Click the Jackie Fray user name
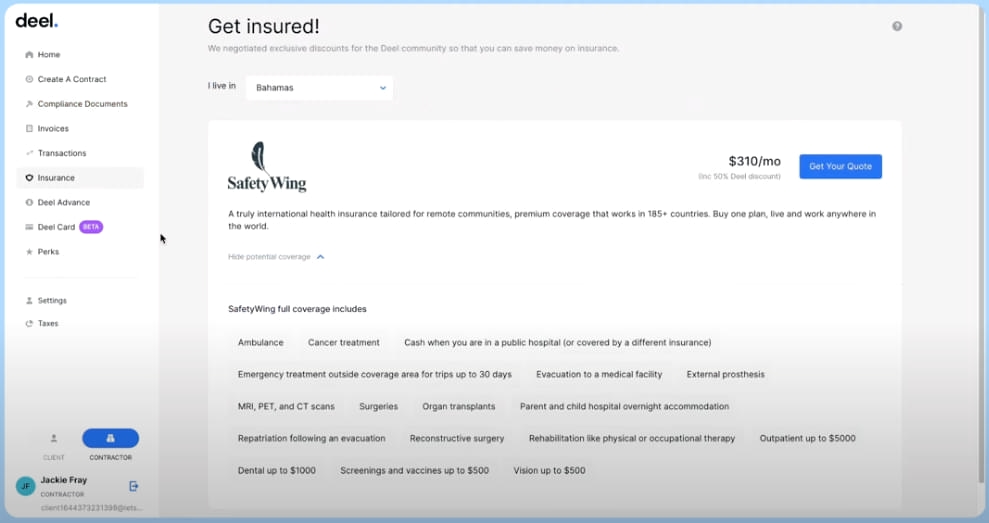This screenshot has height=523, width=989. tap(64, 480)
